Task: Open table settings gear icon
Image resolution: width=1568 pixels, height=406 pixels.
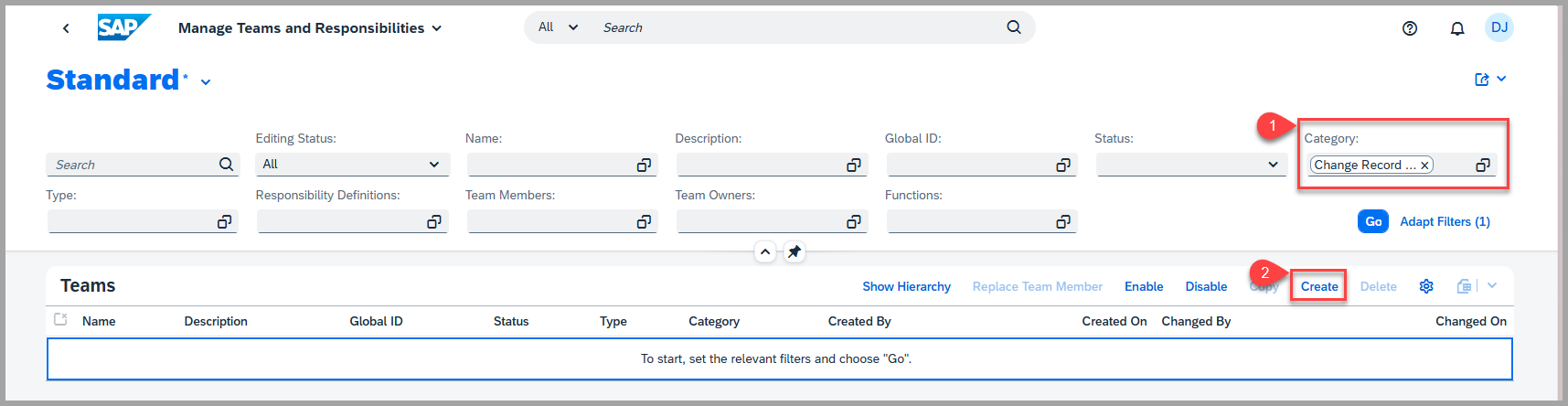Action: click(1425, 286)
